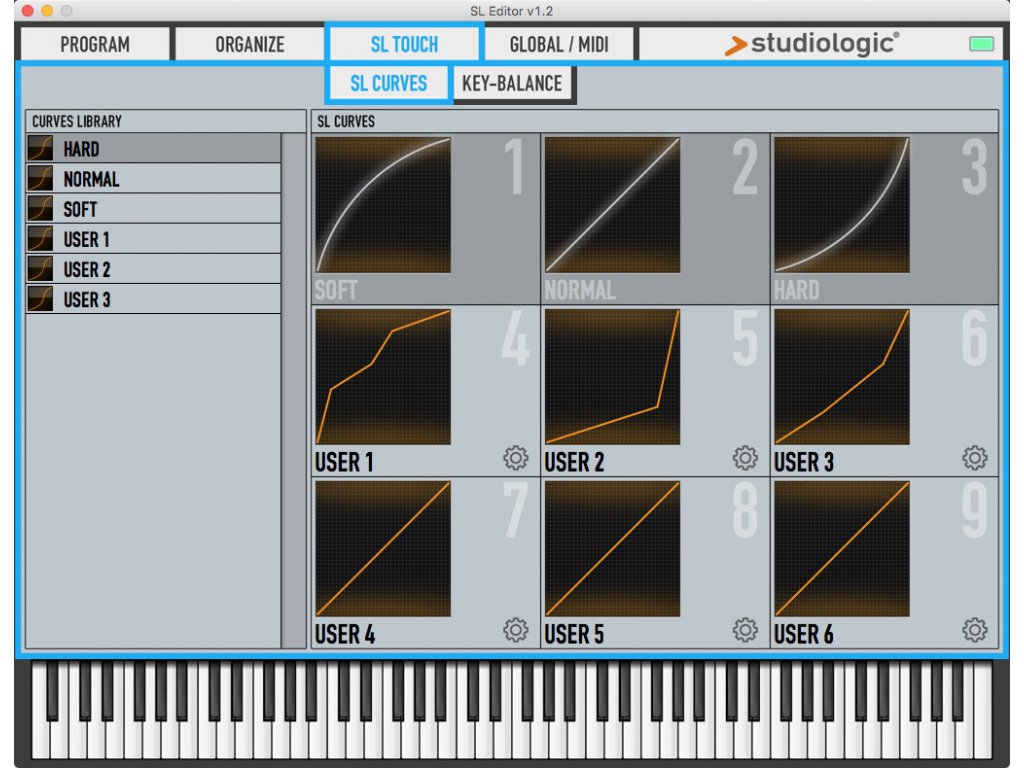
Task: Click the USER 3 label under slot 6
Action: 804,462
